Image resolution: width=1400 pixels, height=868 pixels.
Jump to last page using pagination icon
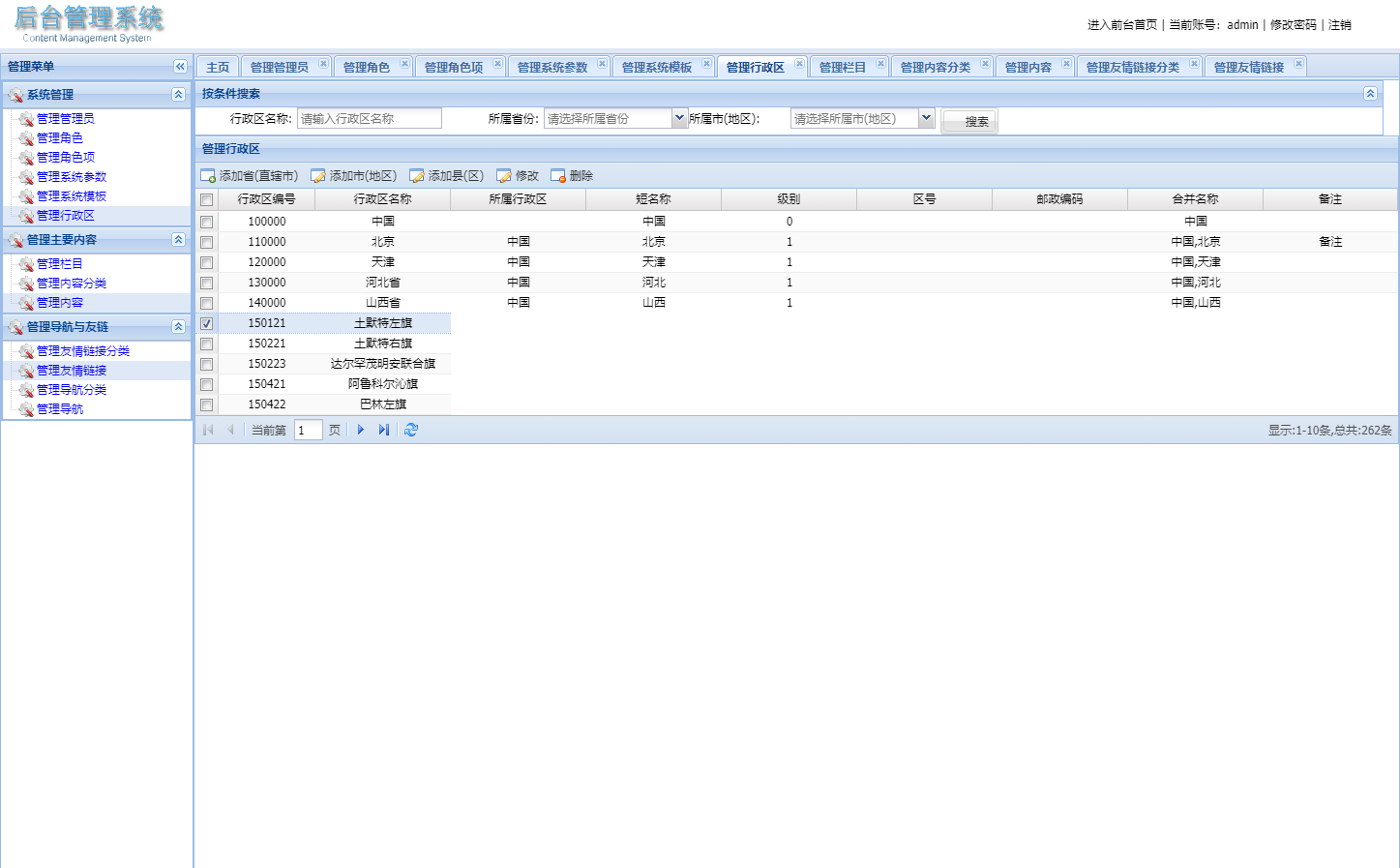383,429
